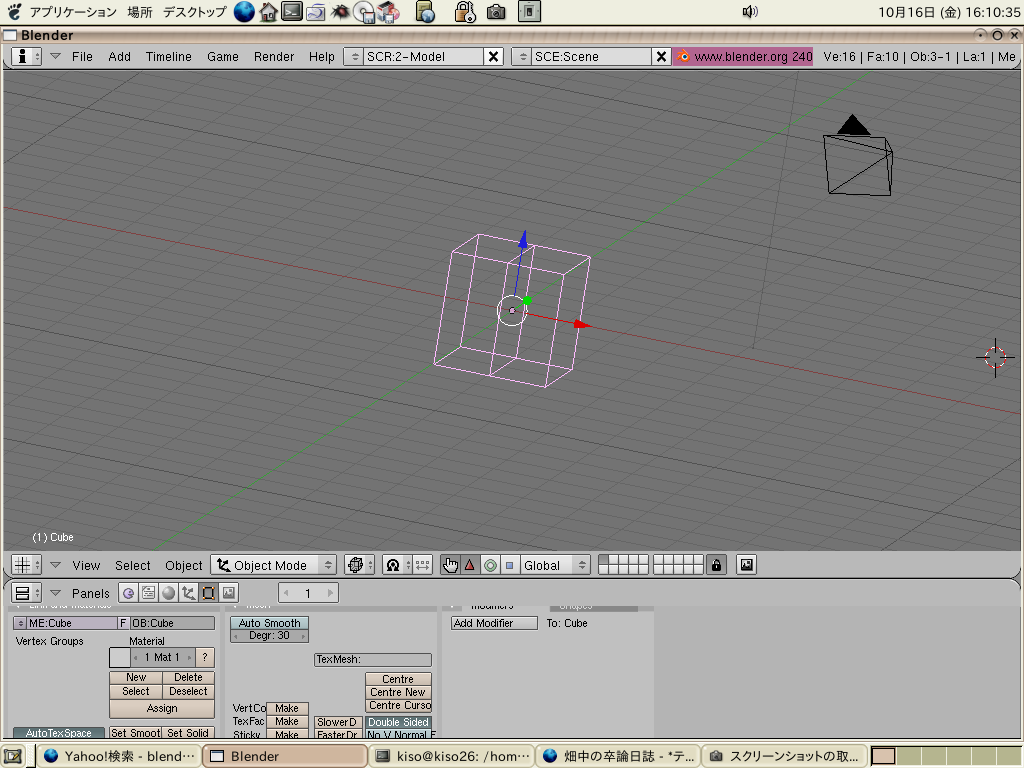
Task: Open the pivot point selector icon
Action: [x=397, y=565]
